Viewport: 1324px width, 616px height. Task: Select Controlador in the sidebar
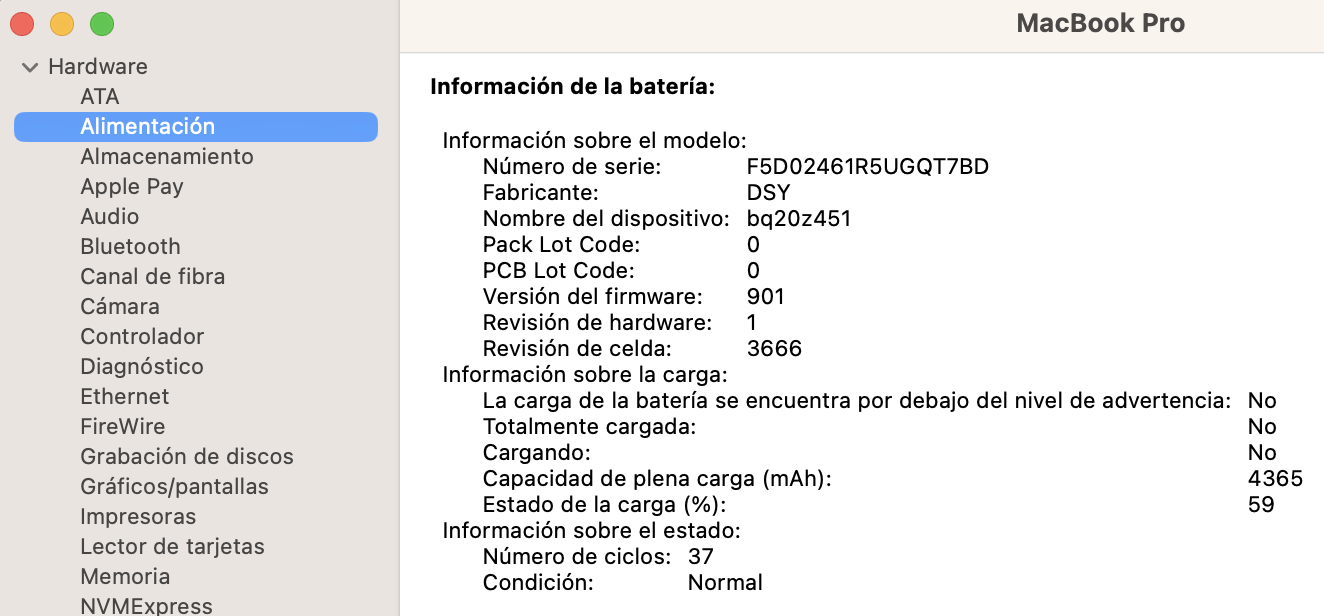[x=142, y=337]
